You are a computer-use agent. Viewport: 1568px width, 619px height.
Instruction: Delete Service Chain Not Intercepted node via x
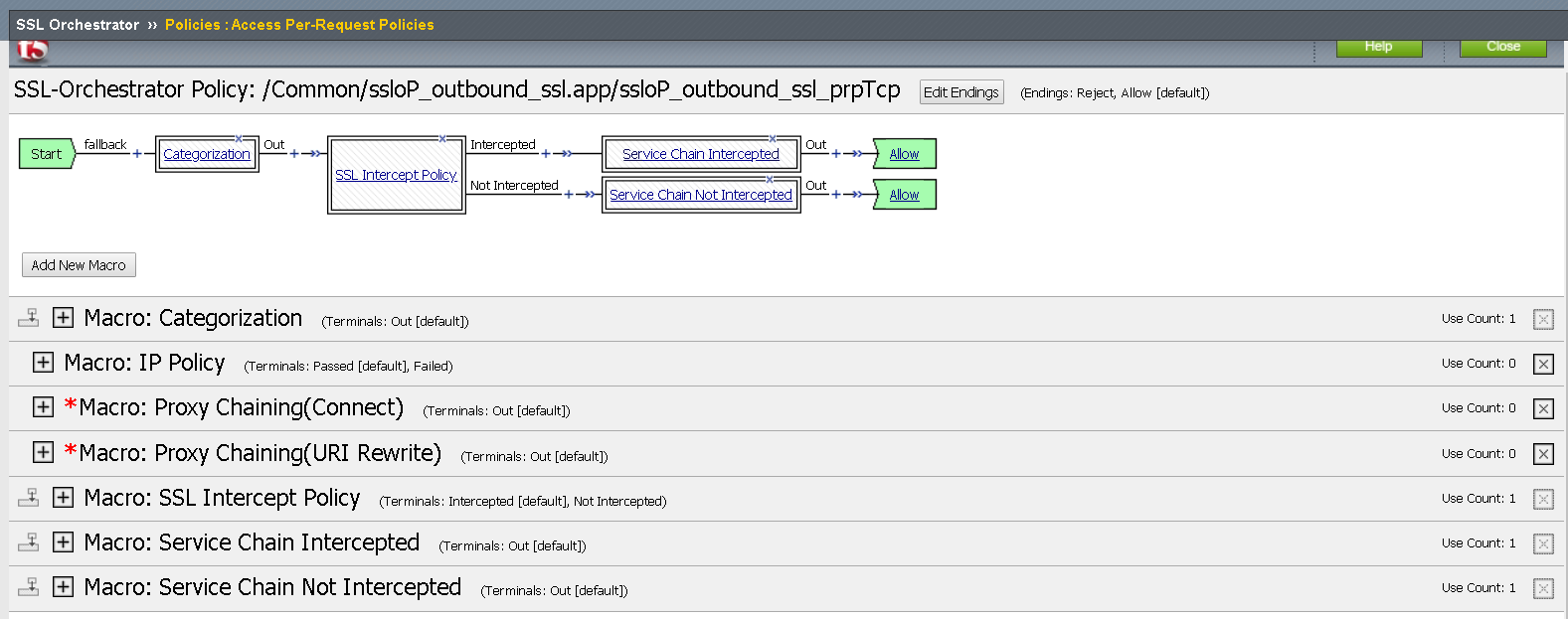click(770, 180)
